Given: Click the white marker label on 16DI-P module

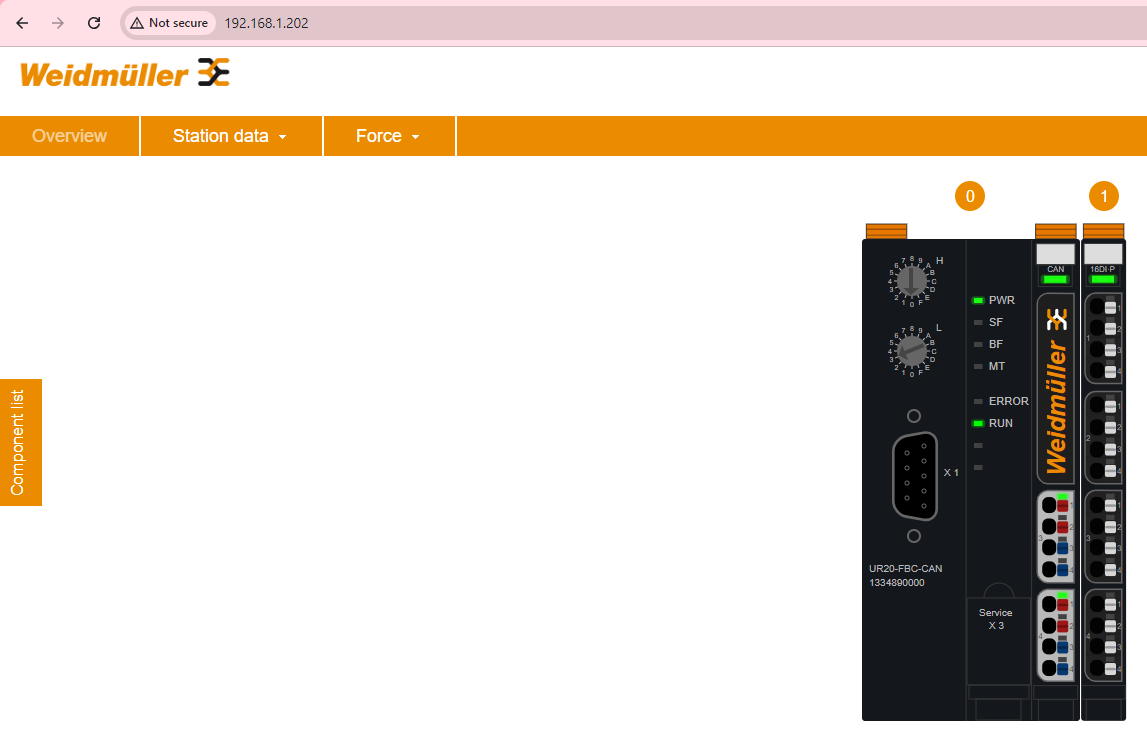Looking at the screenshot, I should [x=1103, y=254].
